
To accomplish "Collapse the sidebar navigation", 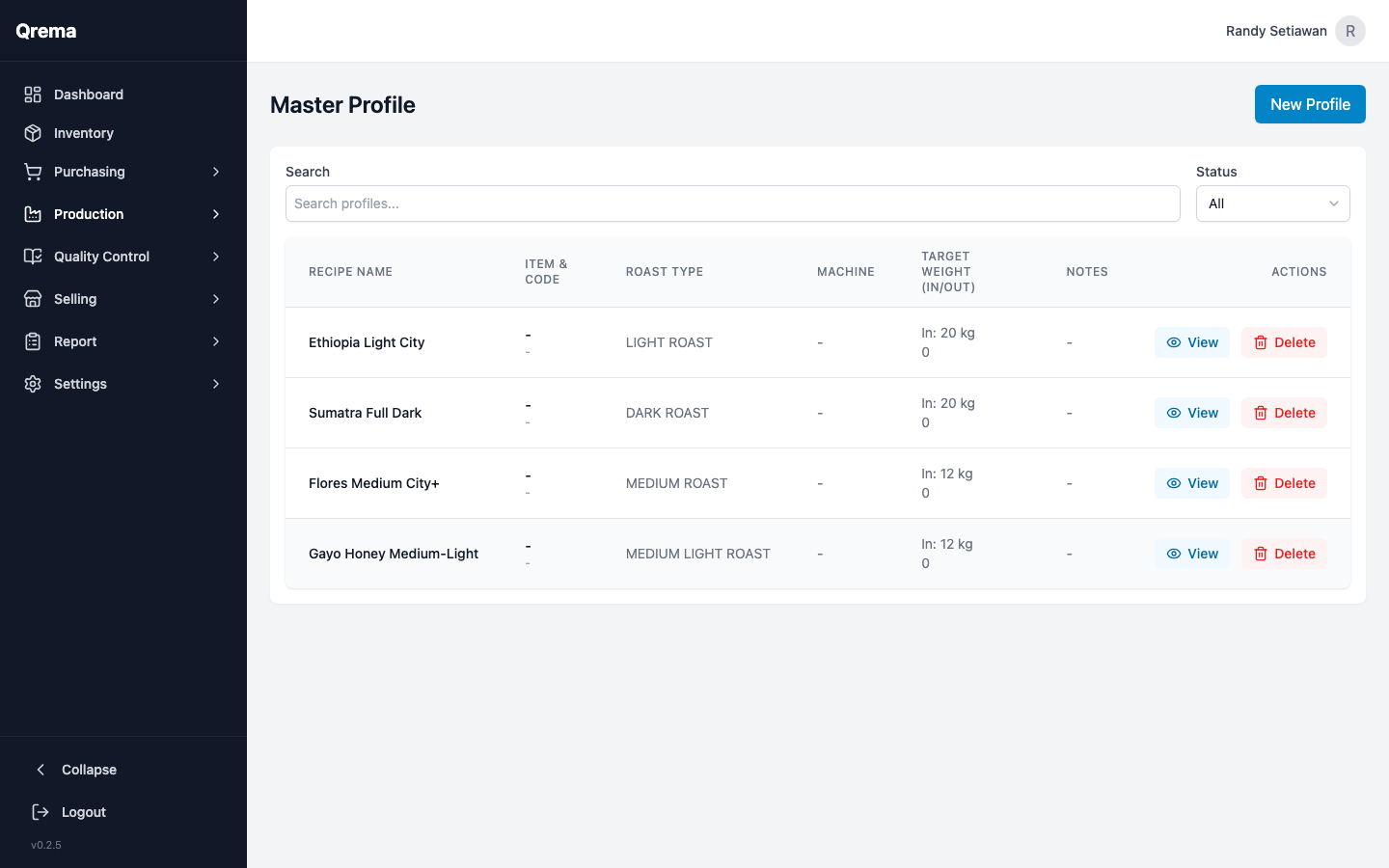I will (41, 769).
